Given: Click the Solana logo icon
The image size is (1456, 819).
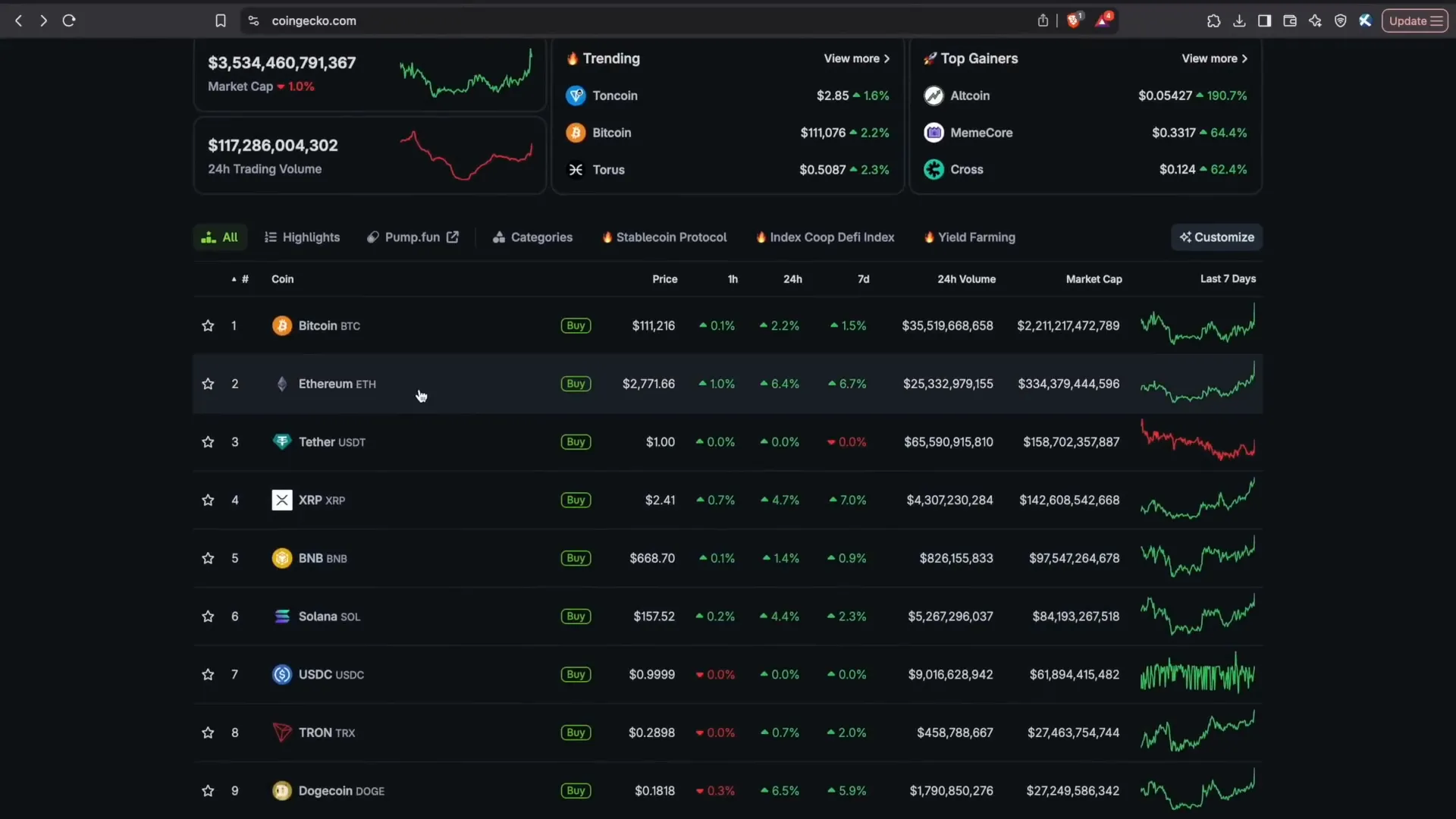Looking at the screenshot, I should point(281,617).
